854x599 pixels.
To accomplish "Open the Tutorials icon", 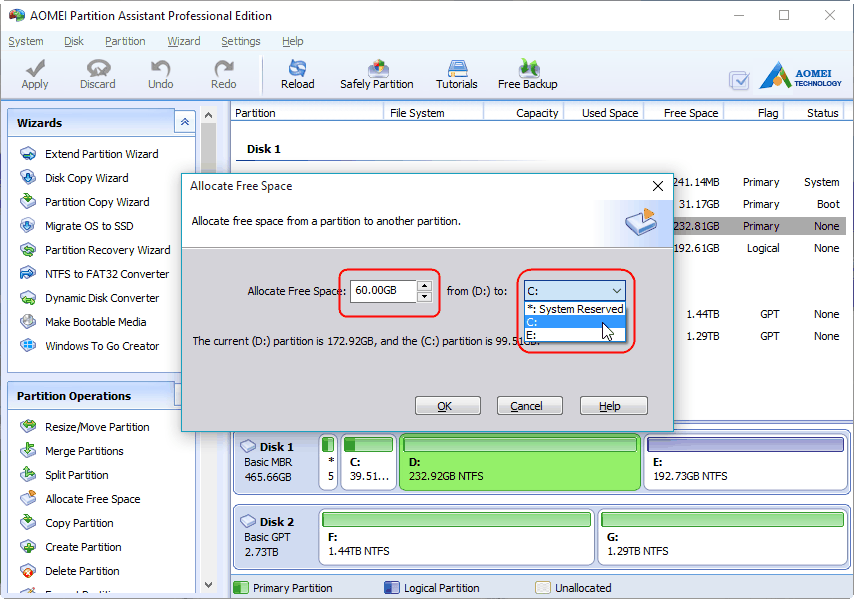I will (456, 73).
